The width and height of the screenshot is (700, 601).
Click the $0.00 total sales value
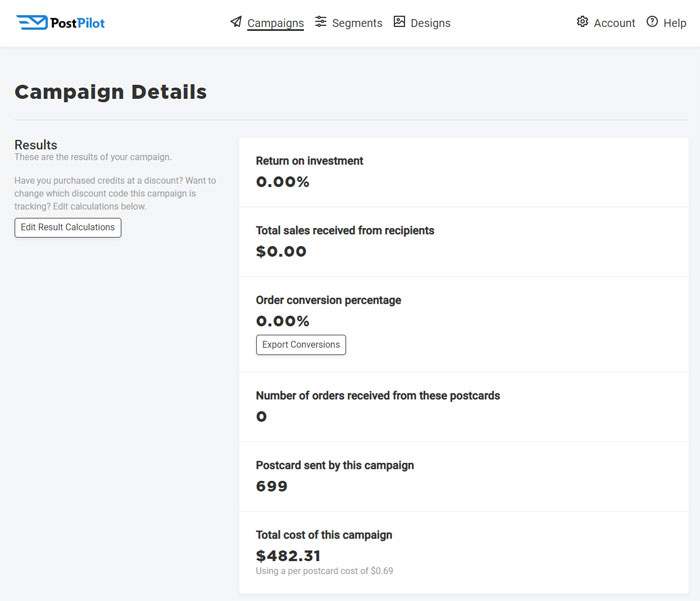coord(281,251)
